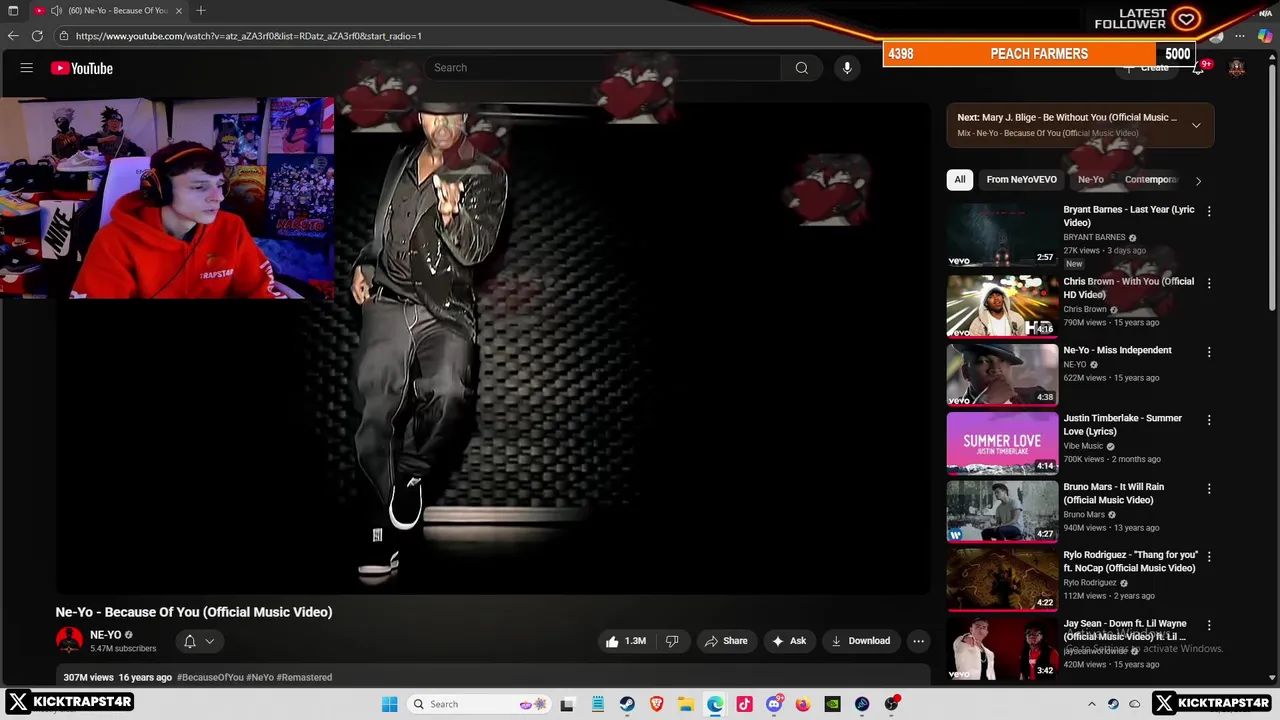The width and height of the screenshot is (1280, 720).
Task: Open options menu for Miss Independent video
Action: 1209,352
